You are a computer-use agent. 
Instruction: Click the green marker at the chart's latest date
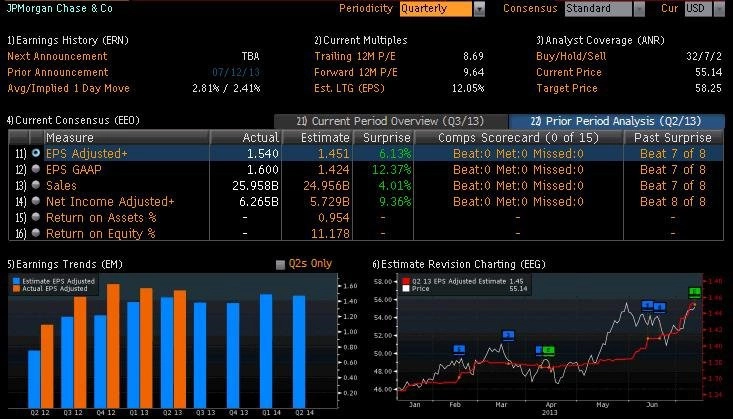[x=695, y=293]
